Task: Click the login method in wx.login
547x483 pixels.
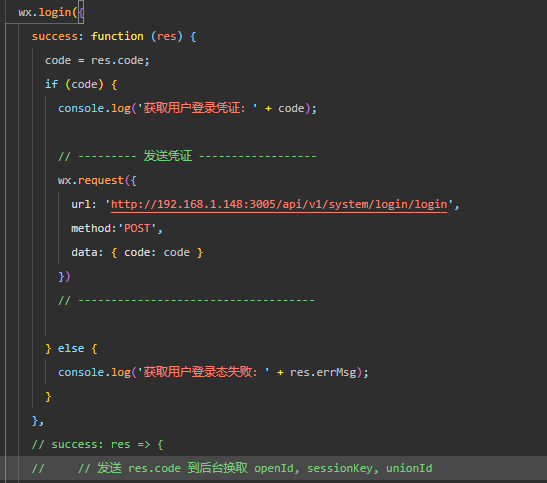Action: click(55, 13)
